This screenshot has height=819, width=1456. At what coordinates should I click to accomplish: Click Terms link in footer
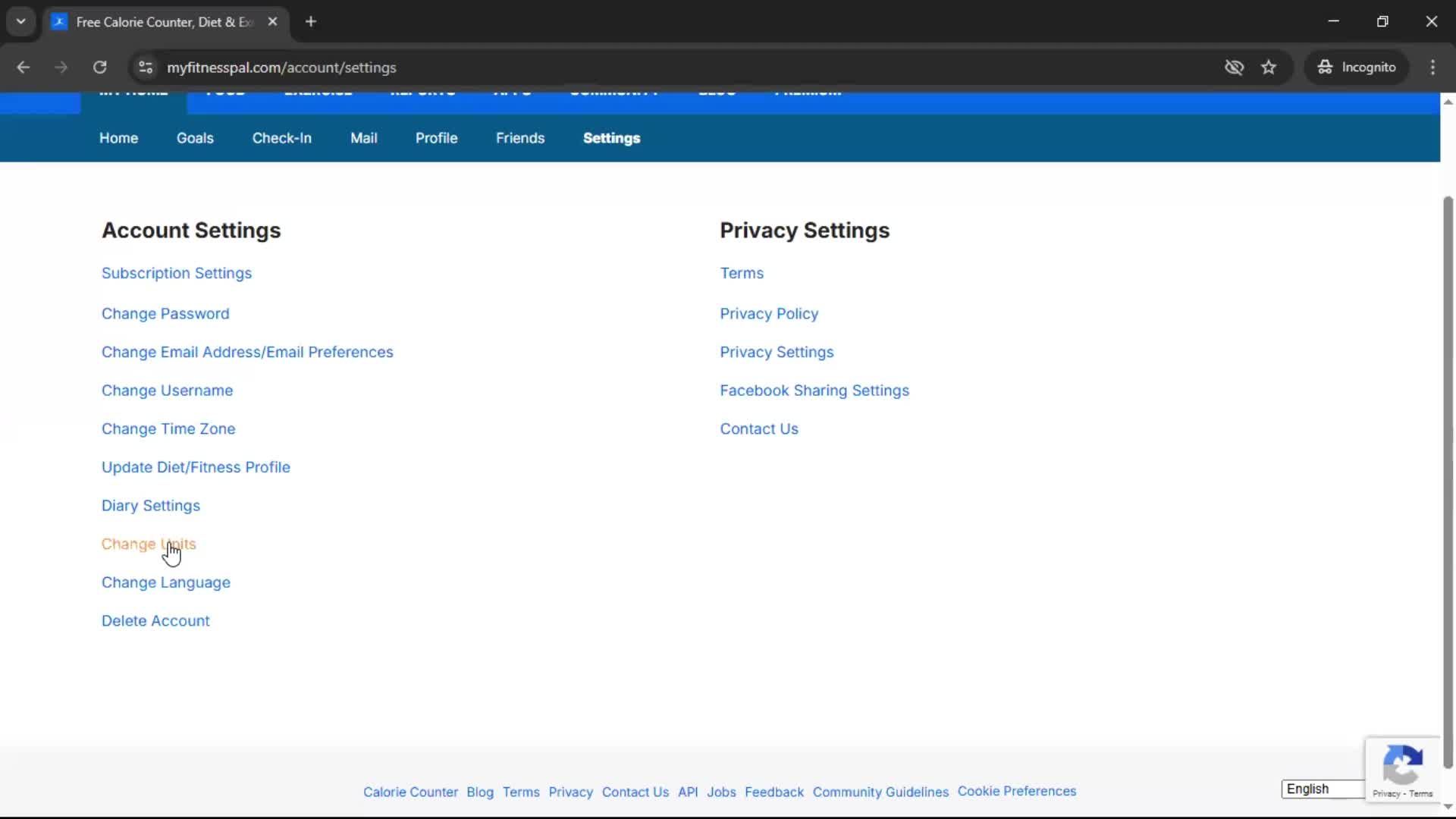[x=521, y=792]
